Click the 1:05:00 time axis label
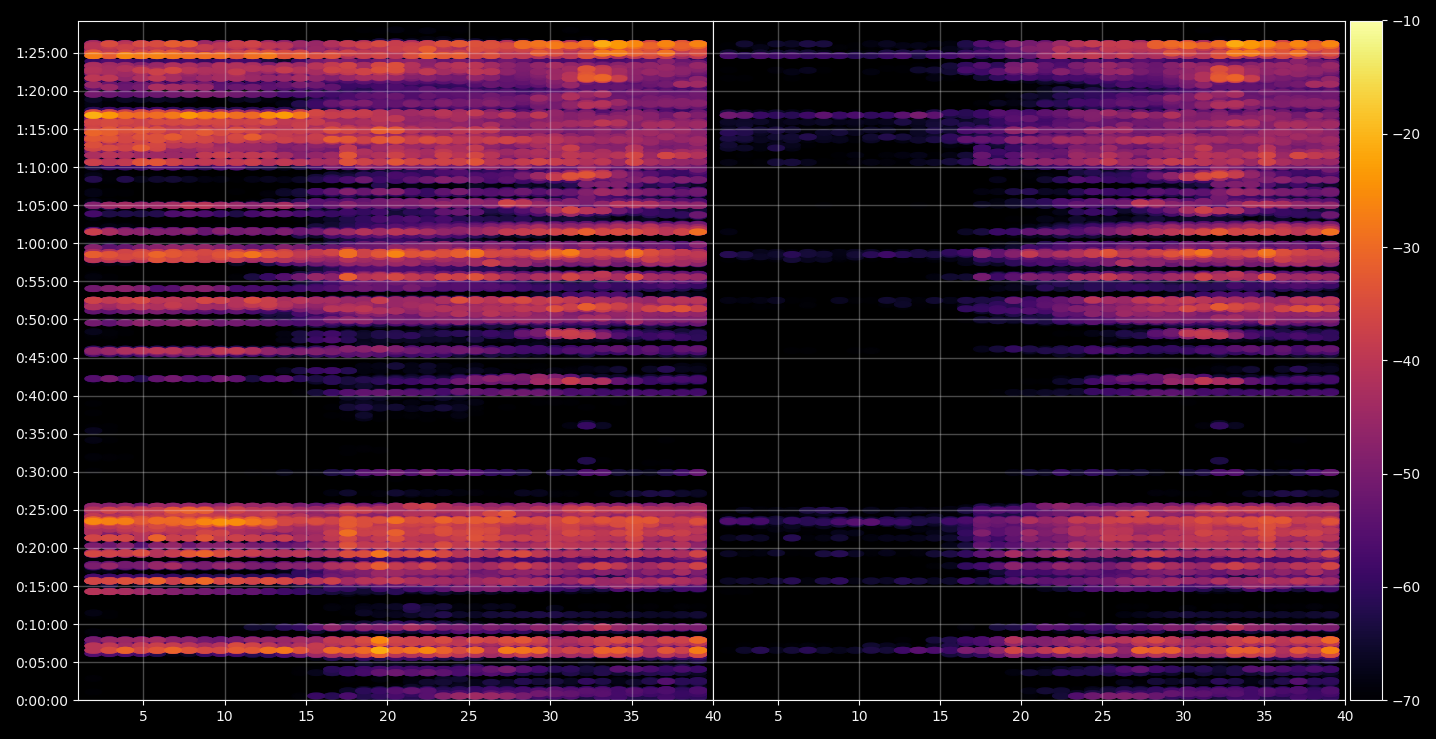Viewport: 1436px width, 739px height. [x=42, y=205]
